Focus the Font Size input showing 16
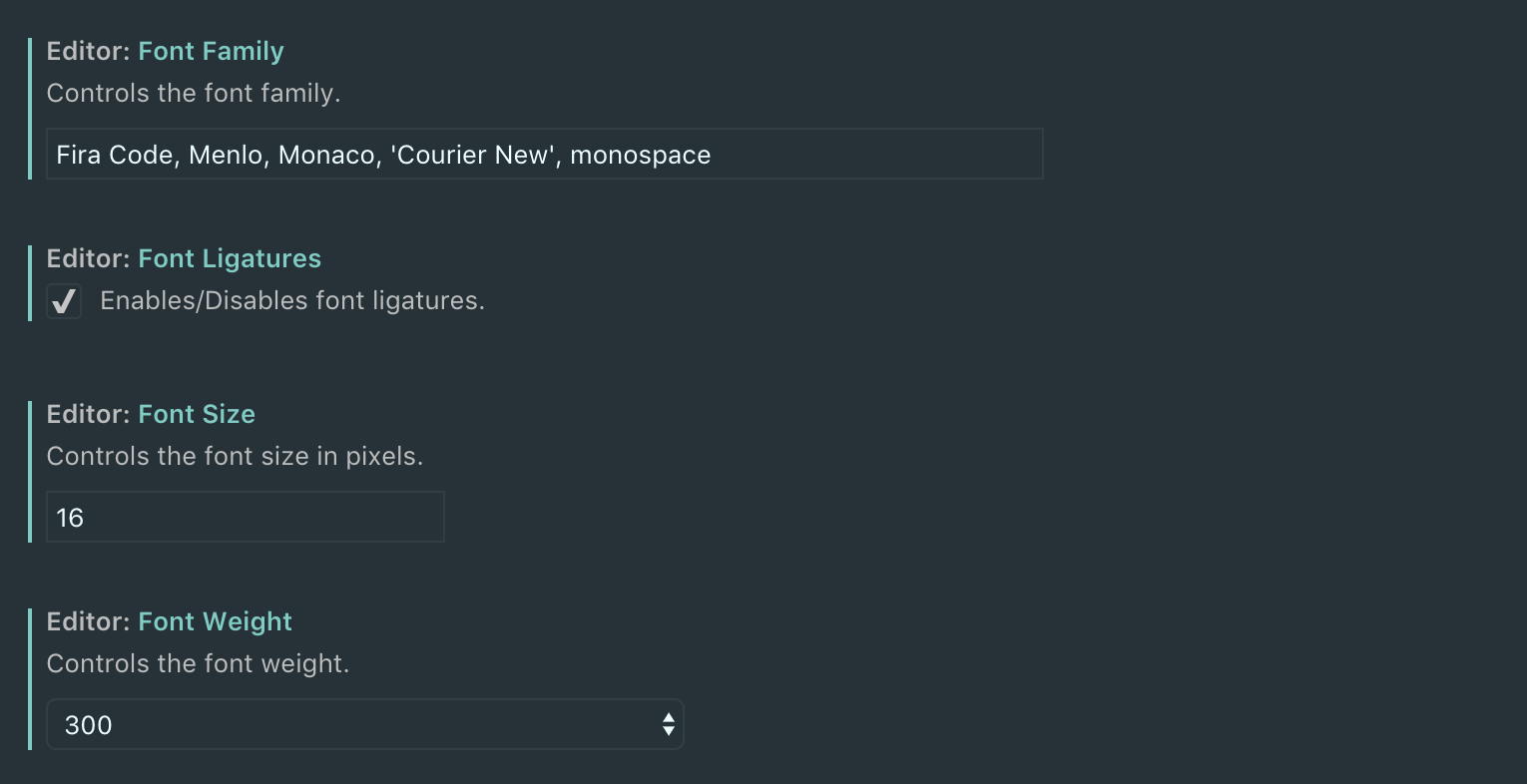This screenshot has width=1527, height=784. 245,518
